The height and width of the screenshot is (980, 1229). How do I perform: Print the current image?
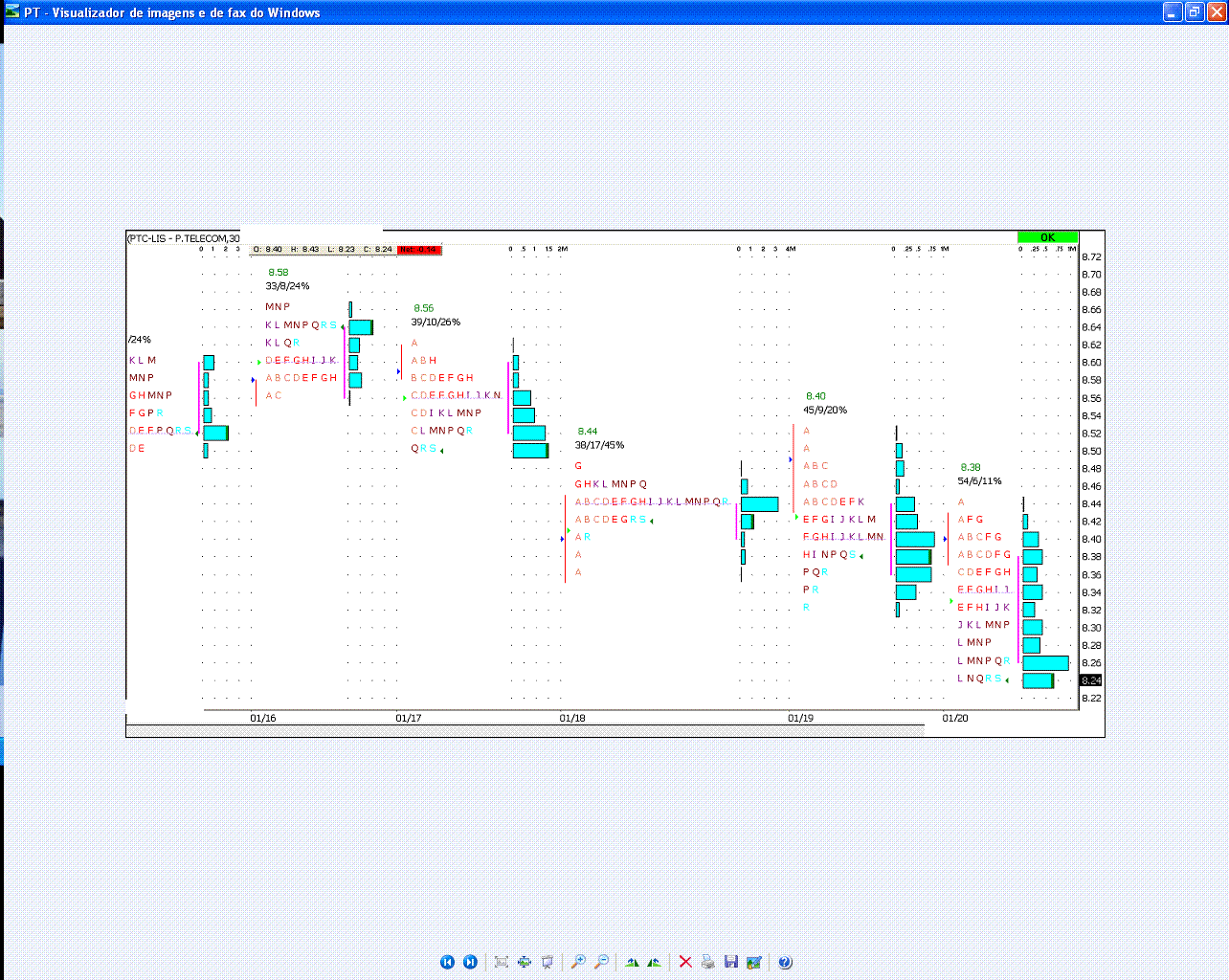pos(708,962)
